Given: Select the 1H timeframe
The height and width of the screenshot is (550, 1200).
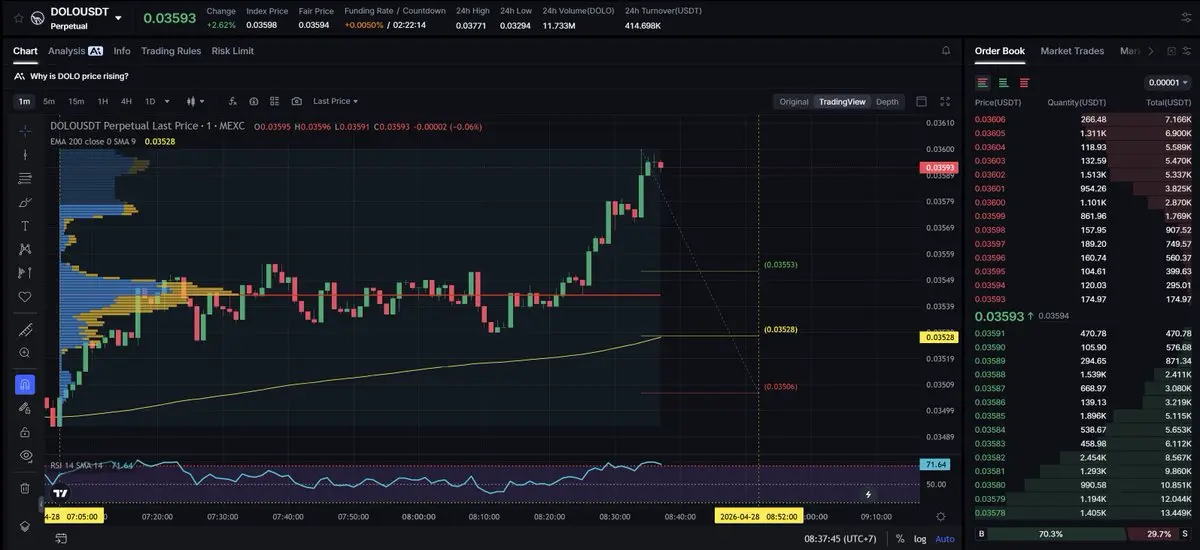Looking at the screenshot, I should pyautogui.click(x=102, y=101).
